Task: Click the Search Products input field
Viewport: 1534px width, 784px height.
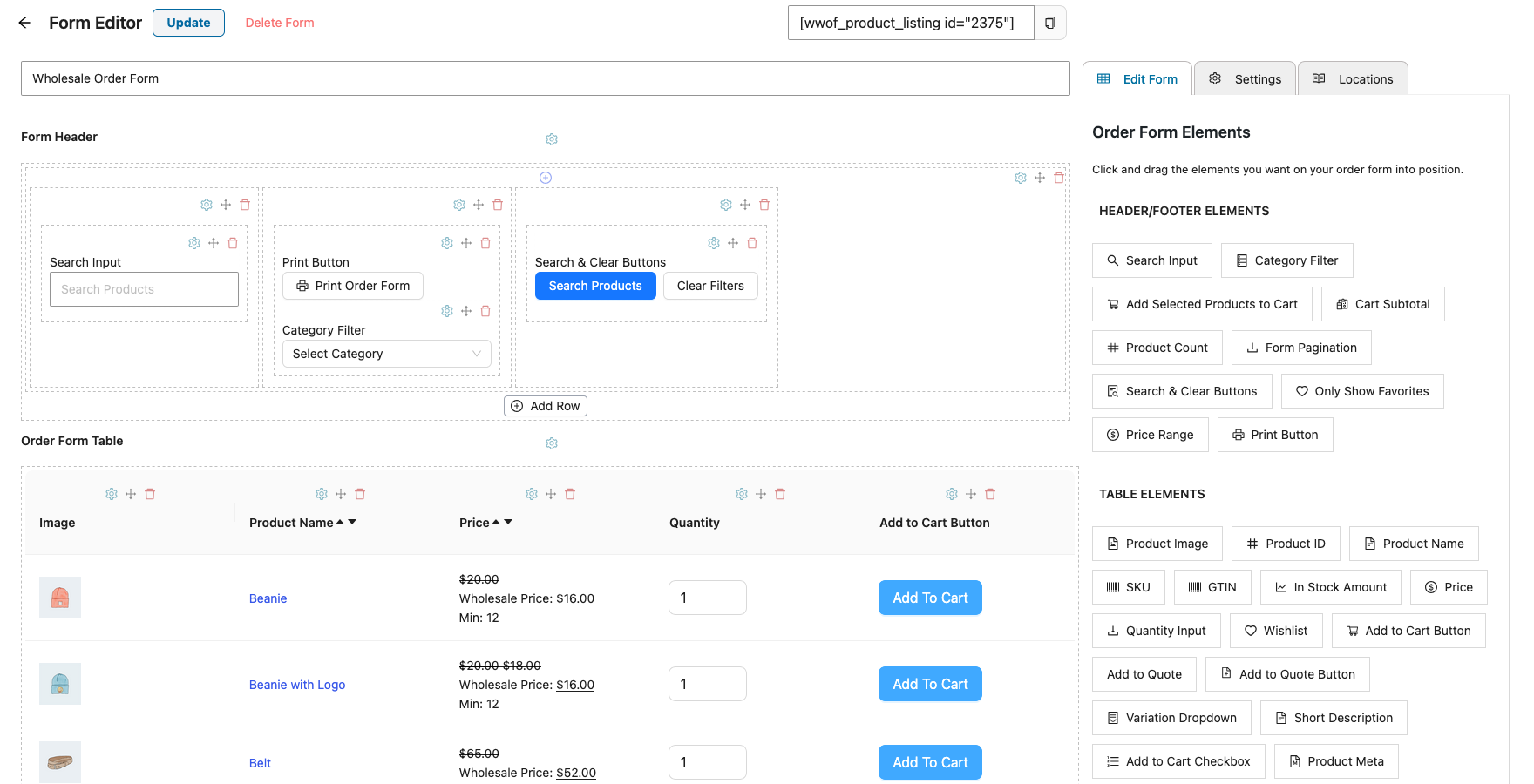Action: click(x=144, y=289)
